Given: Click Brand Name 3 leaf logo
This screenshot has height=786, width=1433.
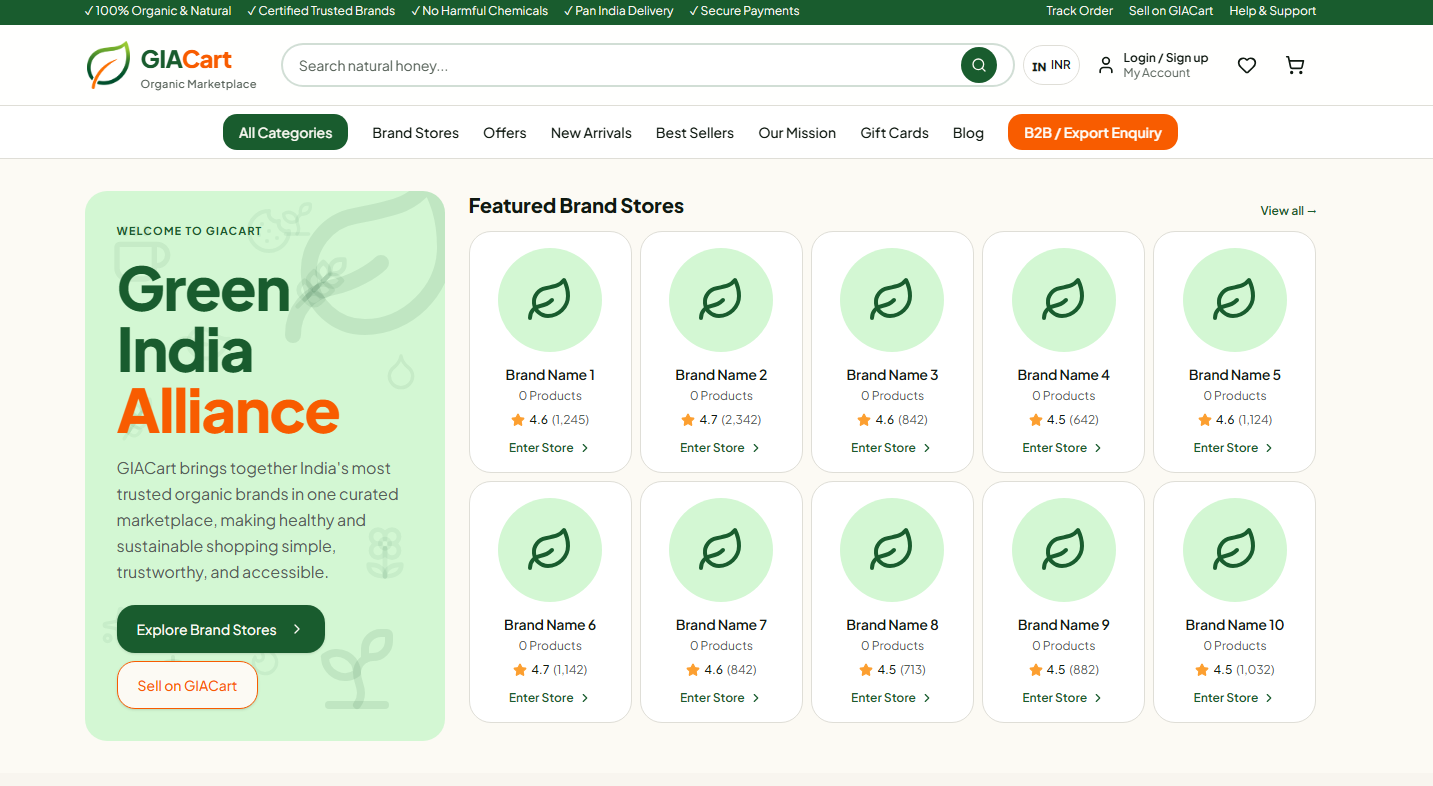Looking at the screenshot, I should click(x=892, y=300).
